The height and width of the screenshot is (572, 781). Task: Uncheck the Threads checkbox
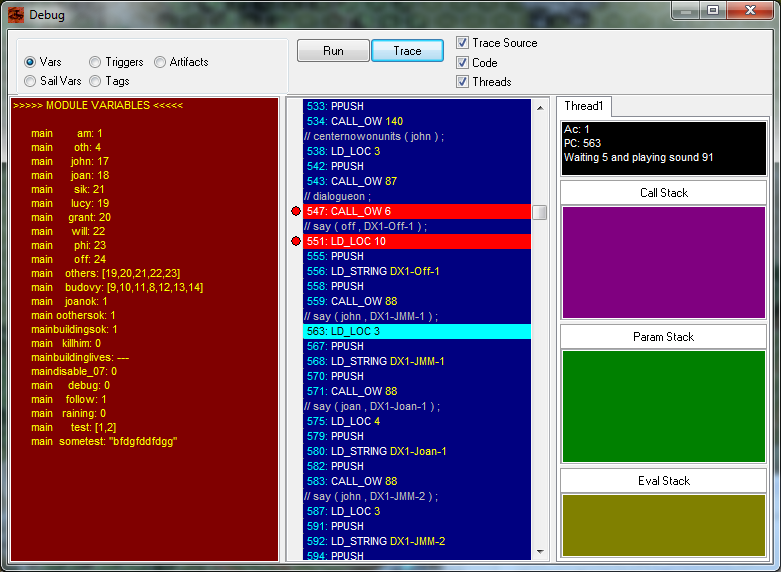462,82
